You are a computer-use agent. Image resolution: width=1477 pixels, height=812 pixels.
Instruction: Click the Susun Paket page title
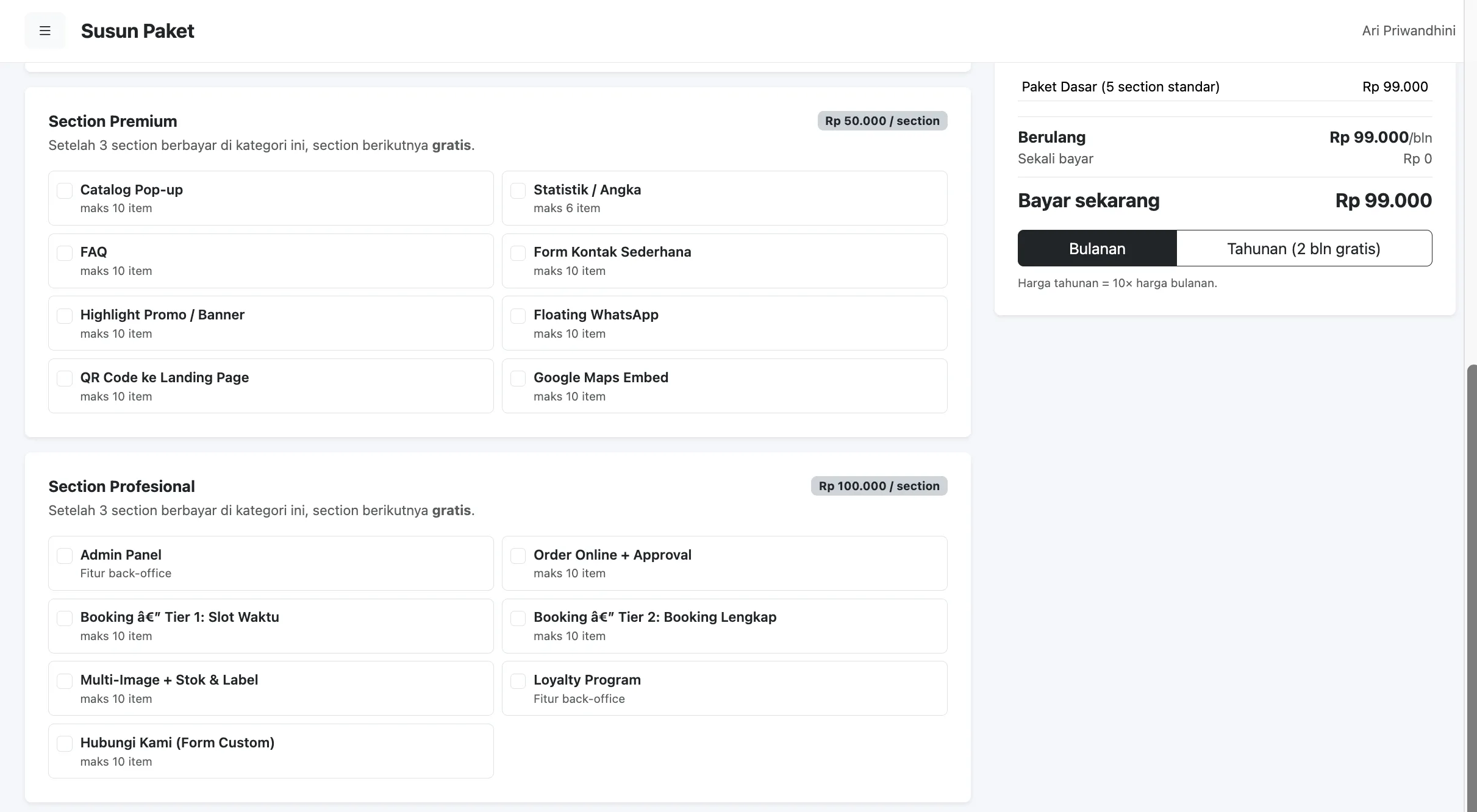[x=137, y=30]
